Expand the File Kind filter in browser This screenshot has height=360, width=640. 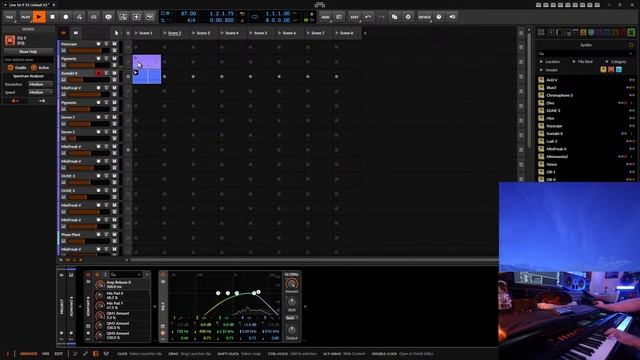click(x=582, y=62)
